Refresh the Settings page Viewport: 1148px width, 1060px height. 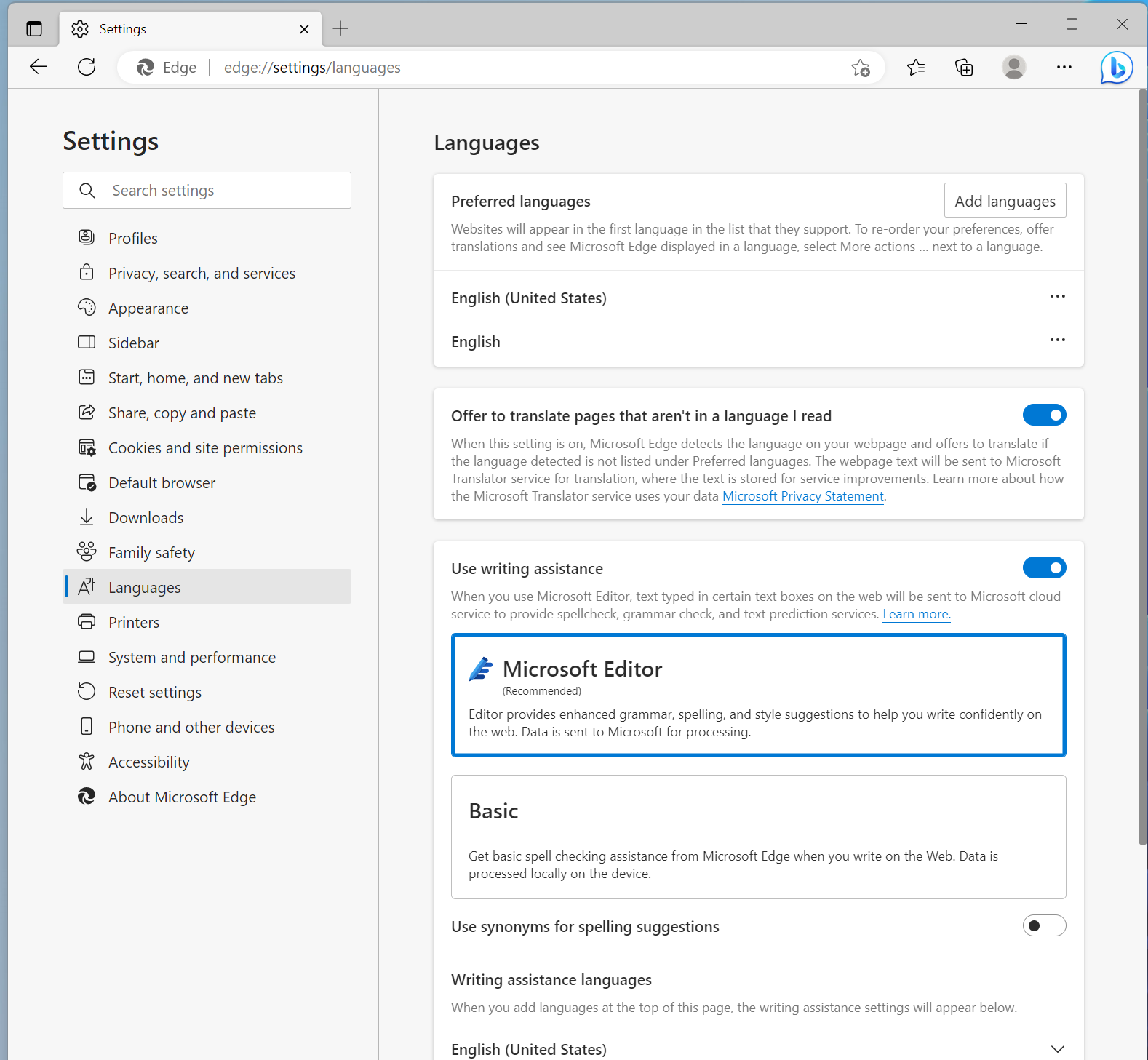(87, 68)
